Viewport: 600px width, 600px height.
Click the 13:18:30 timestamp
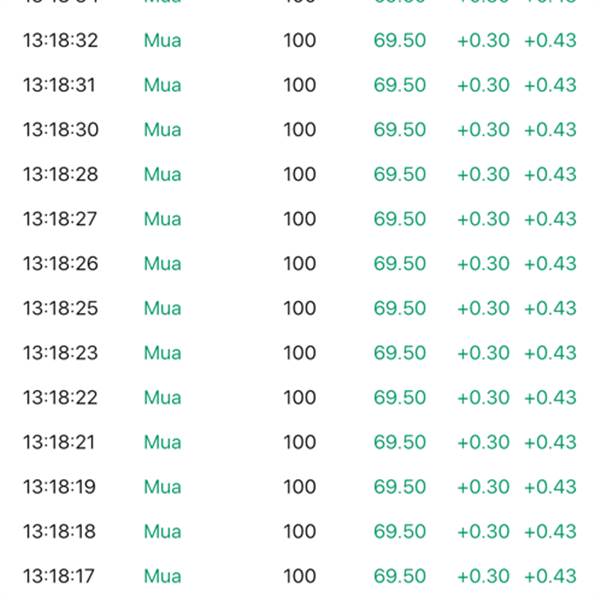[x=61, y=130]
